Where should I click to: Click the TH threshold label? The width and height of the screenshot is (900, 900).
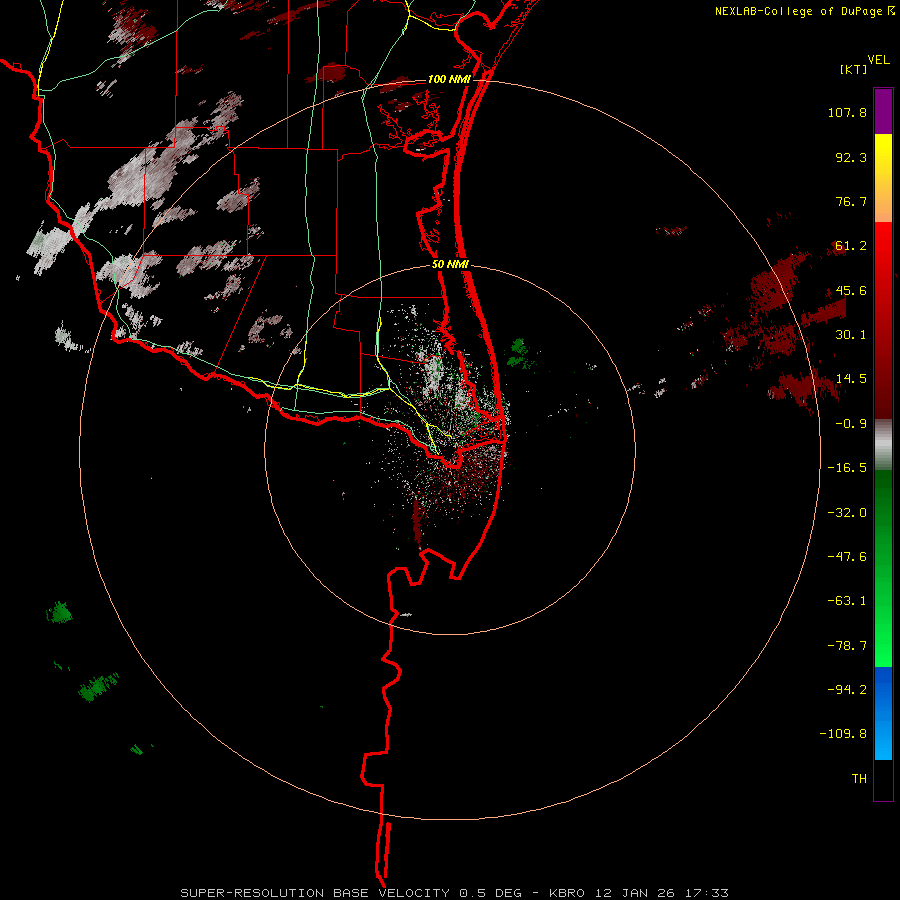click(859, 779)
